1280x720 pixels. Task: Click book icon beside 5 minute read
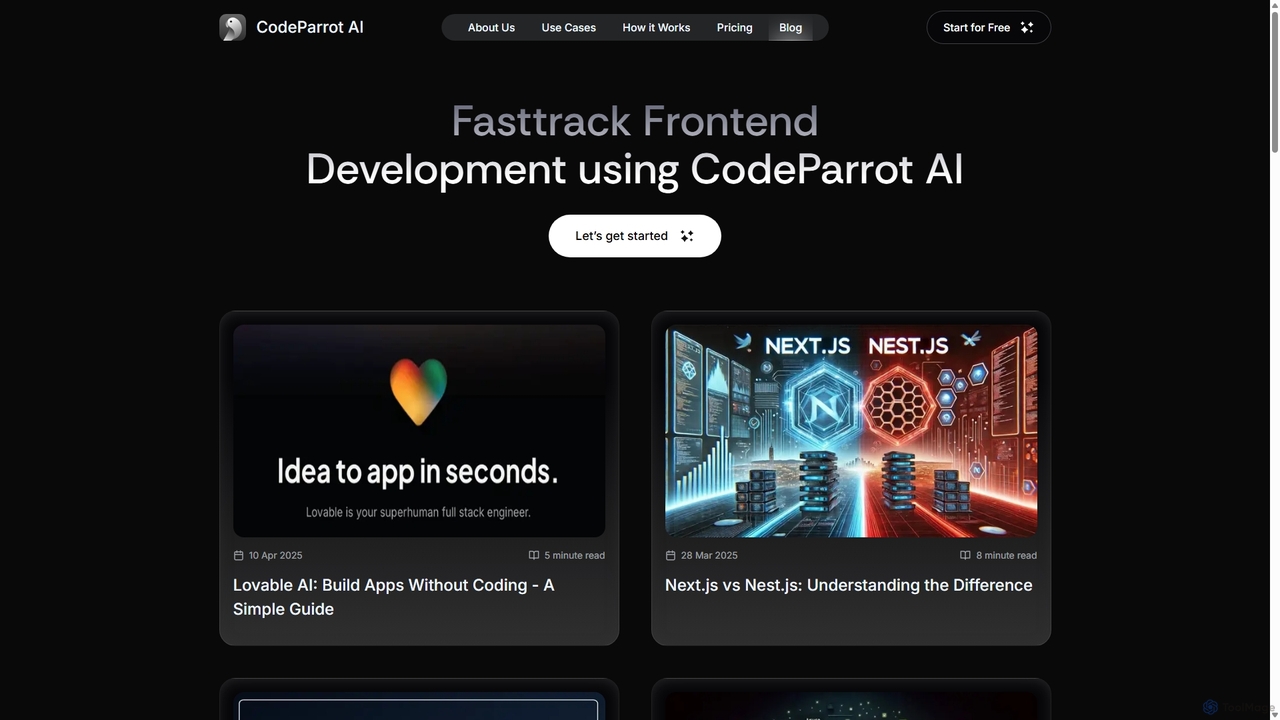[534, 555]
